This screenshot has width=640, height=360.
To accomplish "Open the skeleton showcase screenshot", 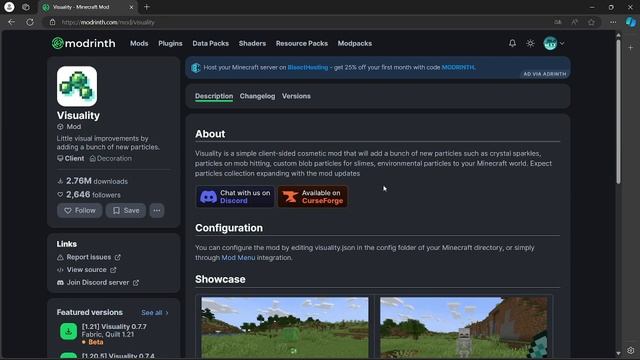I will pyautogui.click(x=464, y=328).
